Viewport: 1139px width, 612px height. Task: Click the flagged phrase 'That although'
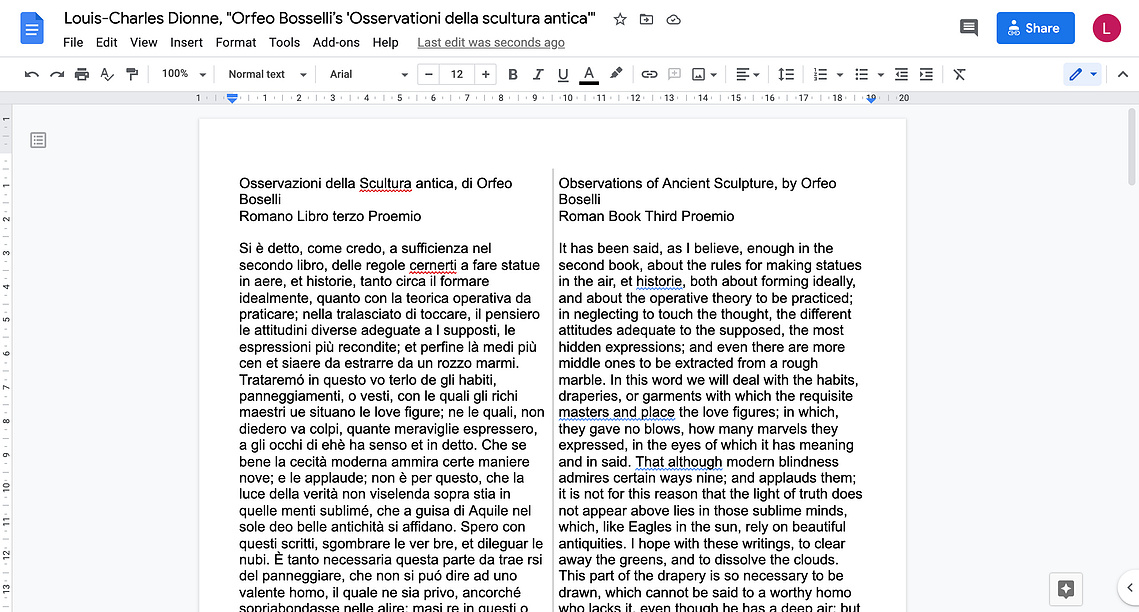pyautogui.click(x=678, y=462)
